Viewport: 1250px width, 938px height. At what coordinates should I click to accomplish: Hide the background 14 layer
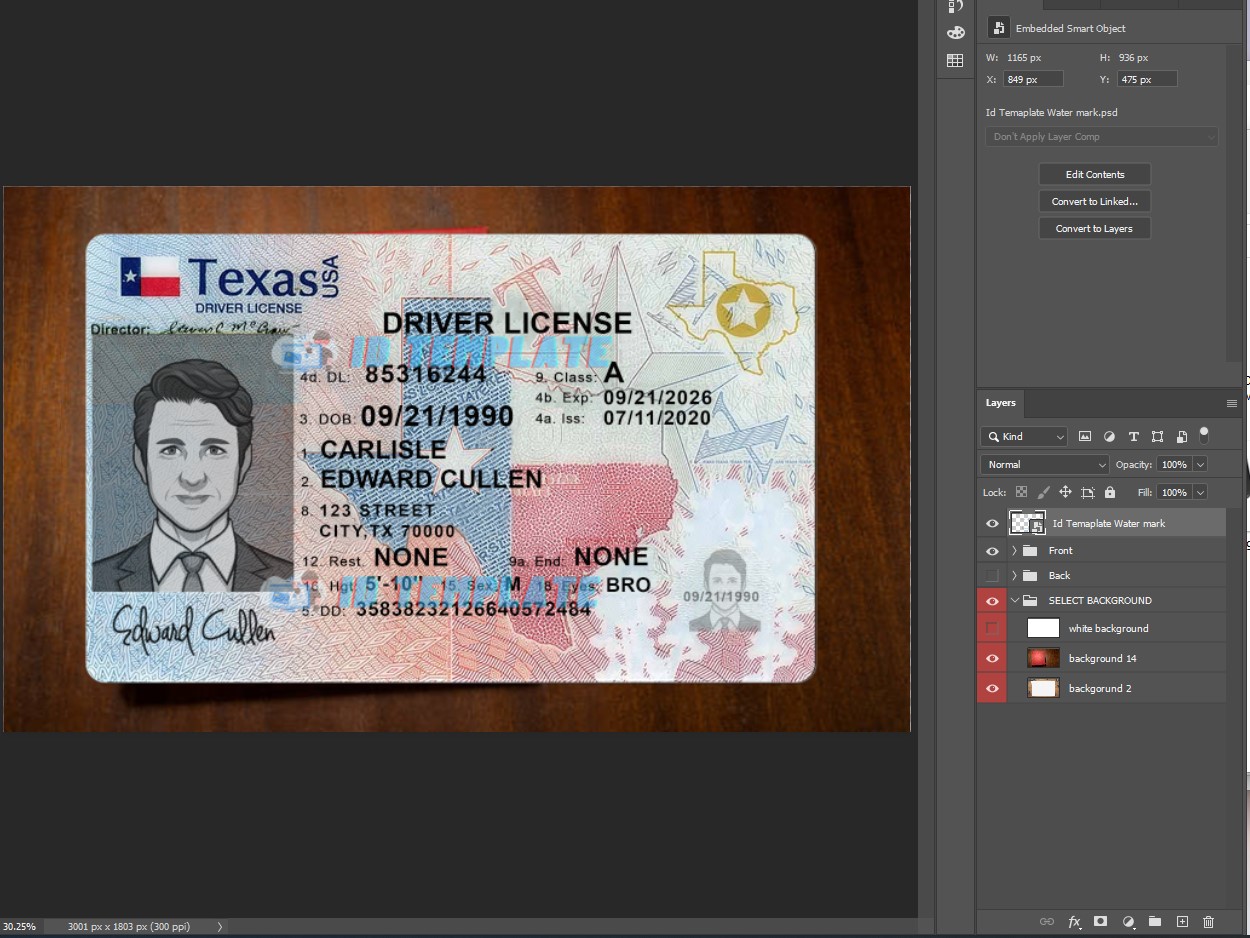pos(992,658)
